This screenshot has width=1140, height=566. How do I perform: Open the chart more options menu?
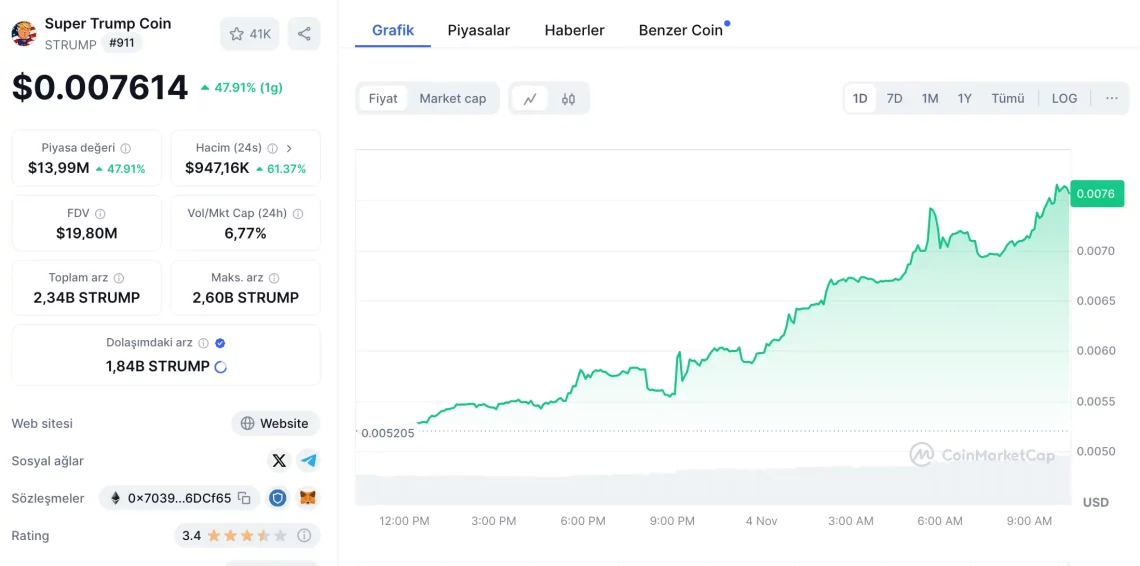(x=1111, y=98)
